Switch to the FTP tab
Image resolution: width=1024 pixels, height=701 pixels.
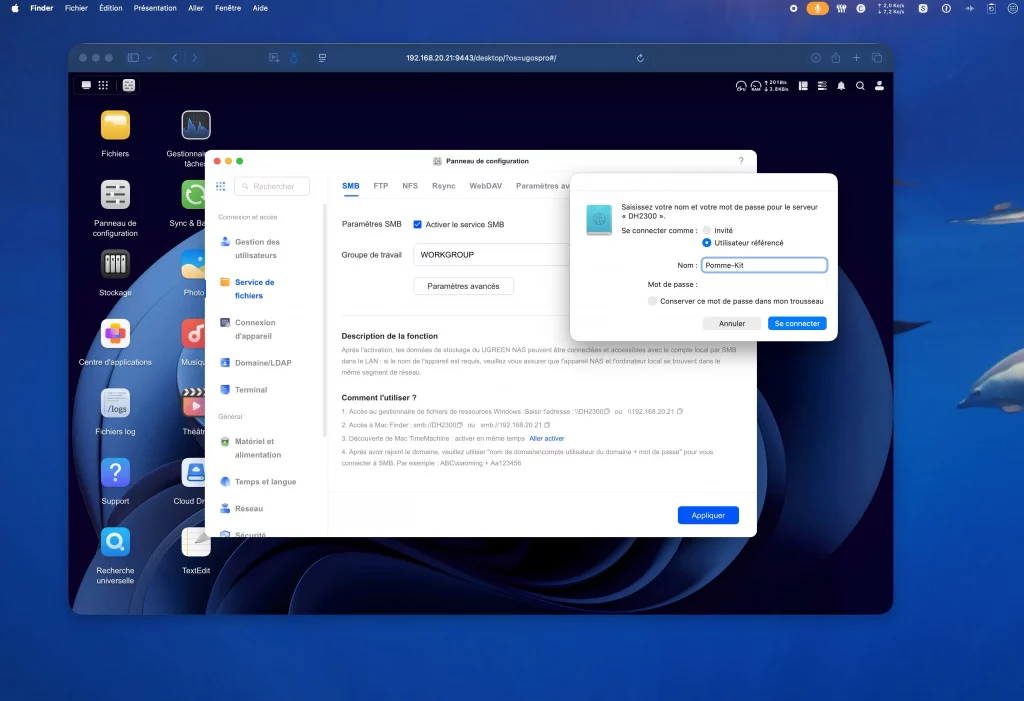click(x=381, y=186)
